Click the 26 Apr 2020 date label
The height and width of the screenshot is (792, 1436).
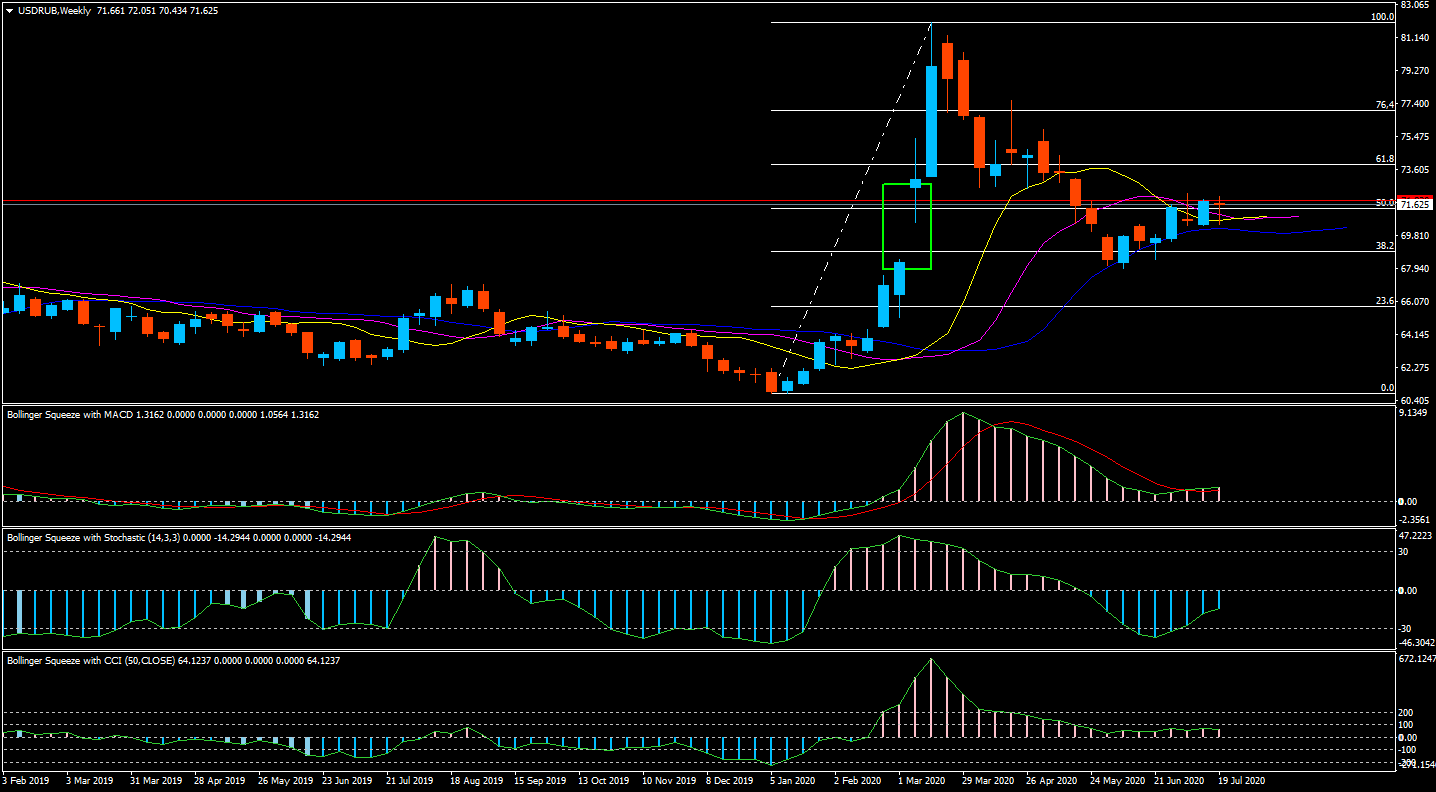click(x=1051, y=779)
